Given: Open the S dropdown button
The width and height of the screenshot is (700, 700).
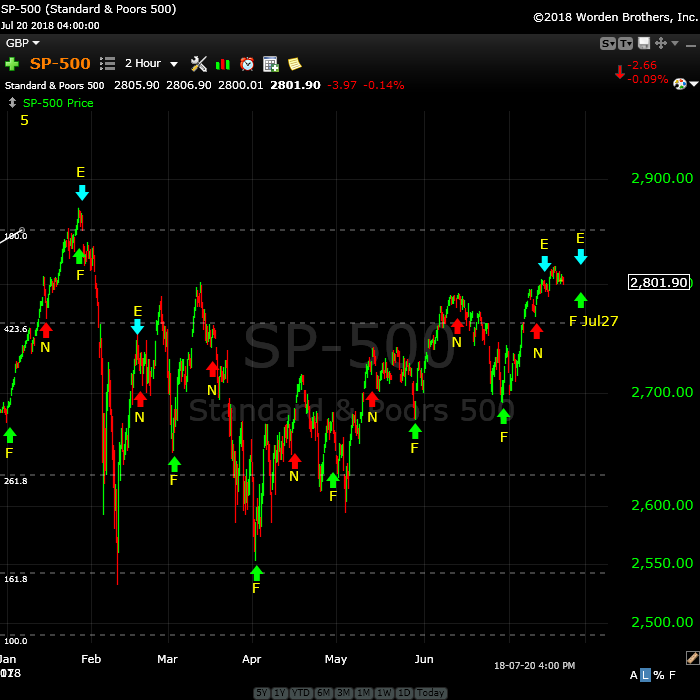Looking at the screenshot, I should pos(608,43).
